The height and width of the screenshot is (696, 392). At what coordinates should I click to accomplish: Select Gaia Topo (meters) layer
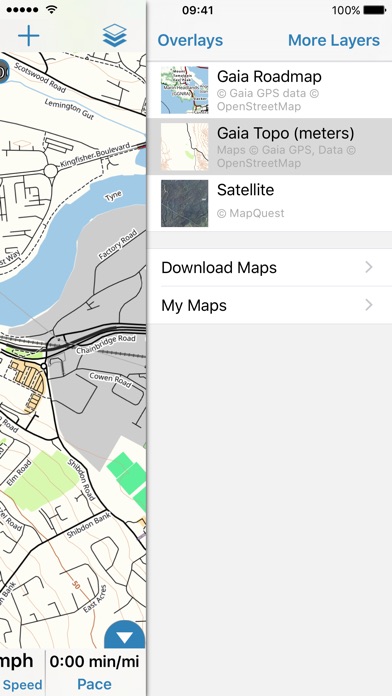tap(269, 146)
